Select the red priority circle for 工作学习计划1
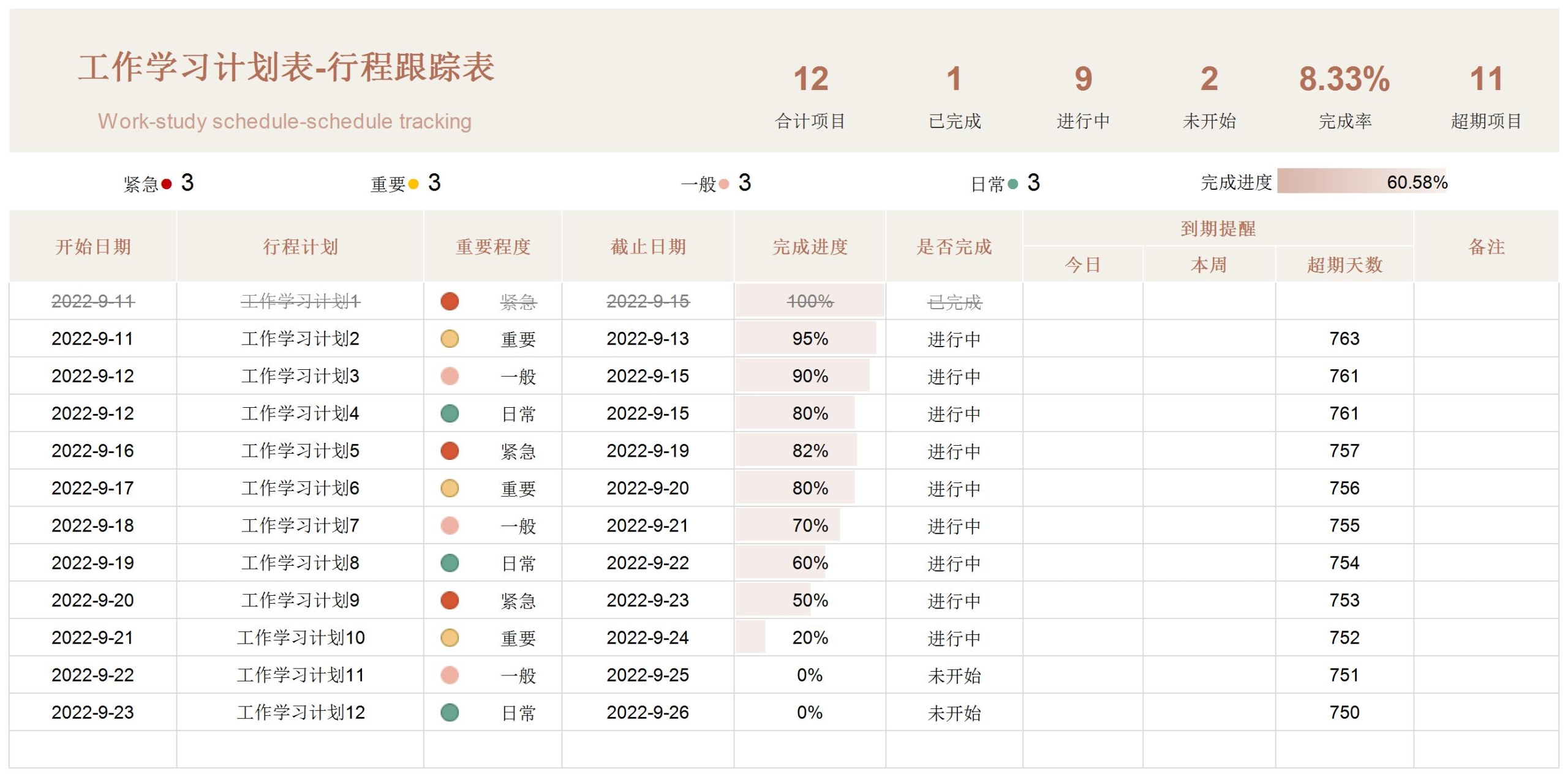Screen dimensions: 1568x777 coord(450,301)
